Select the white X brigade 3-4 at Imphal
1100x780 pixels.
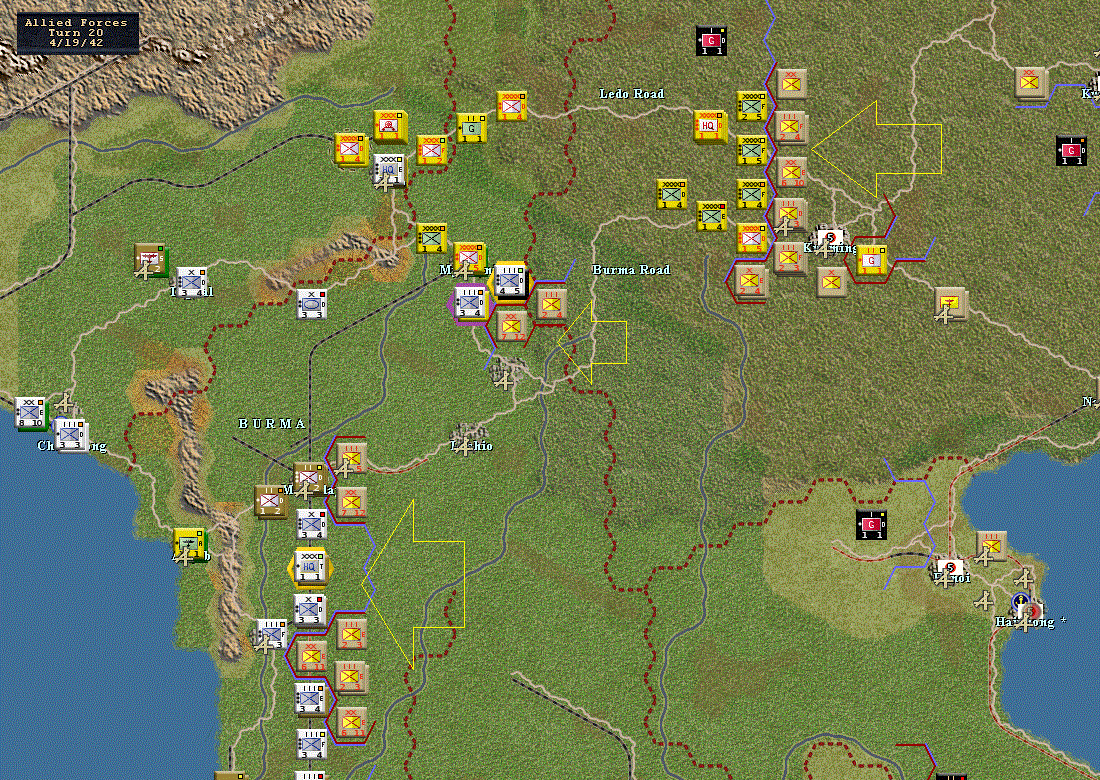pos(191,282)
